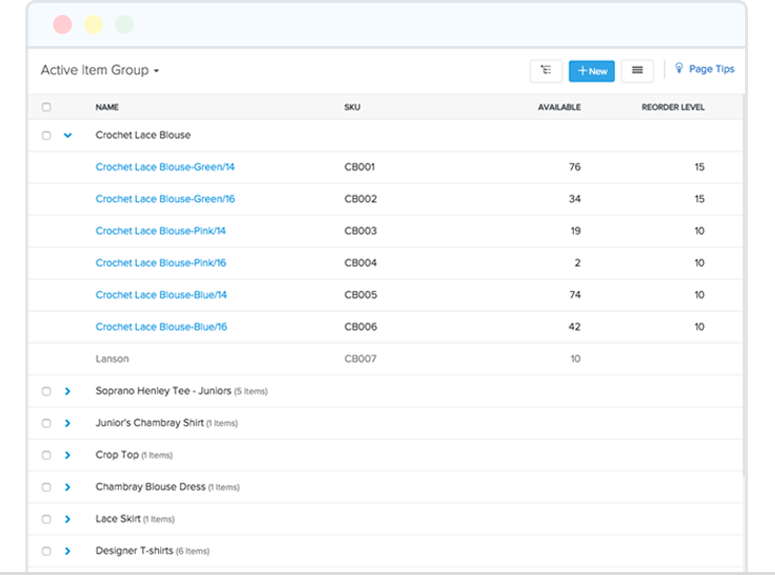The image size is (775, 575).
Task: Tick the Lace Skirt group checkbox
Action: (46, 519)
